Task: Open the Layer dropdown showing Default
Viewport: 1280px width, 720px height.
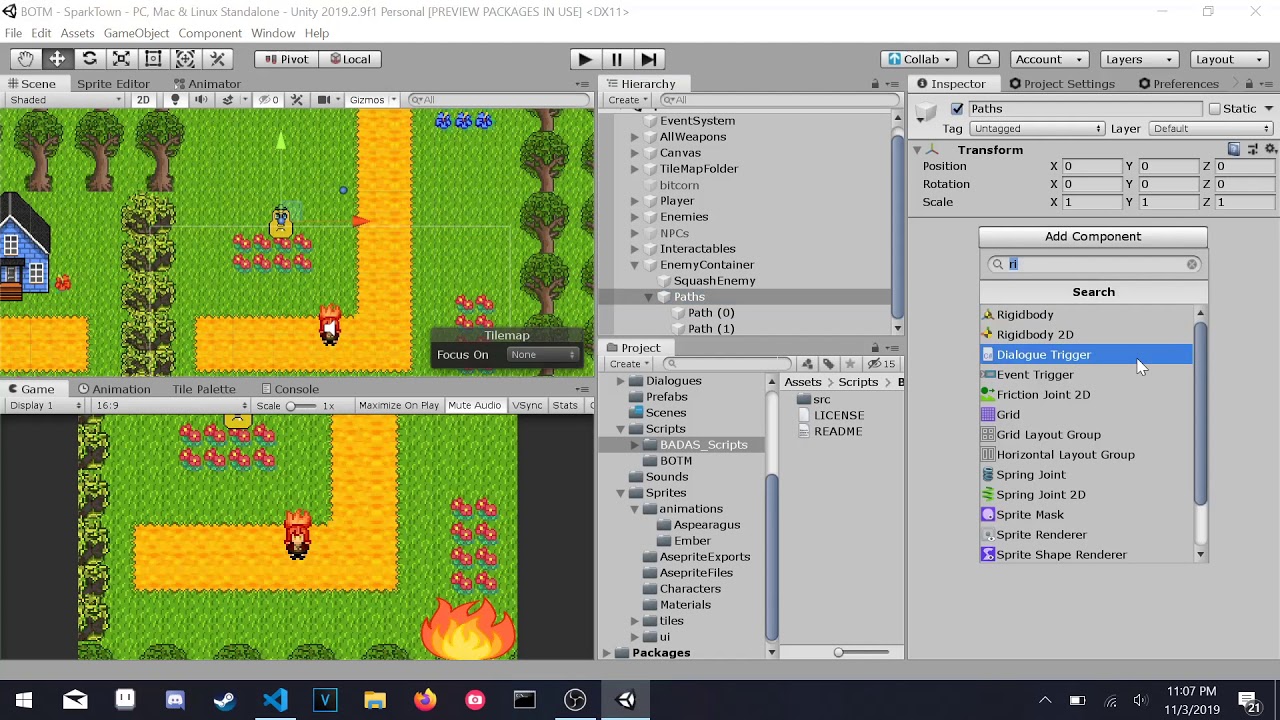Action: (1210, 129)
